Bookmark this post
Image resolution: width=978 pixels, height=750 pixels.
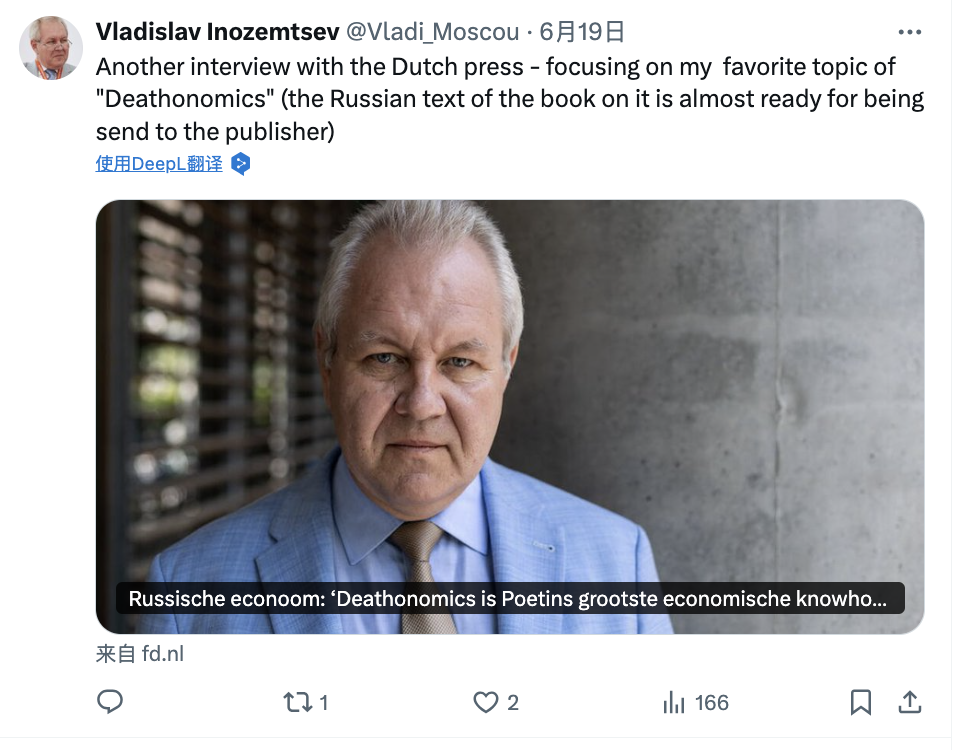tap(860, 702)
